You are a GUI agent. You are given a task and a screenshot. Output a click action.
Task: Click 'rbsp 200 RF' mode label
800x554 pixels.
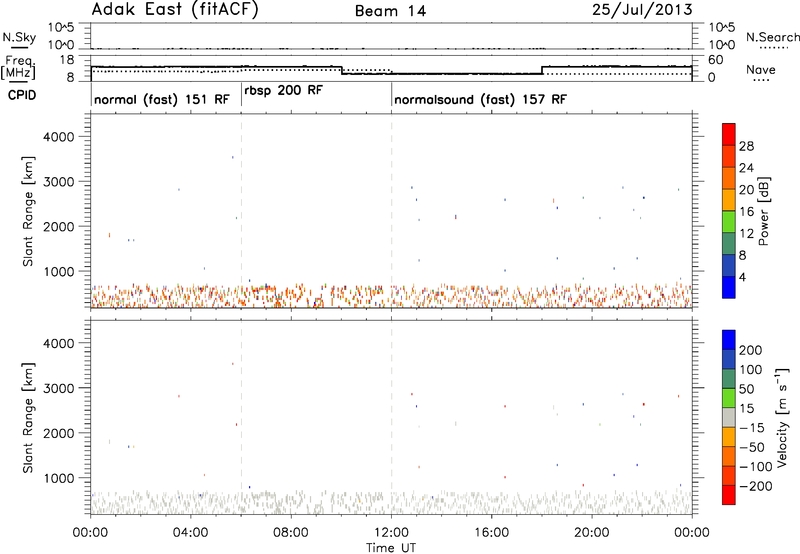pyautogui.click(x=283, y=90)
